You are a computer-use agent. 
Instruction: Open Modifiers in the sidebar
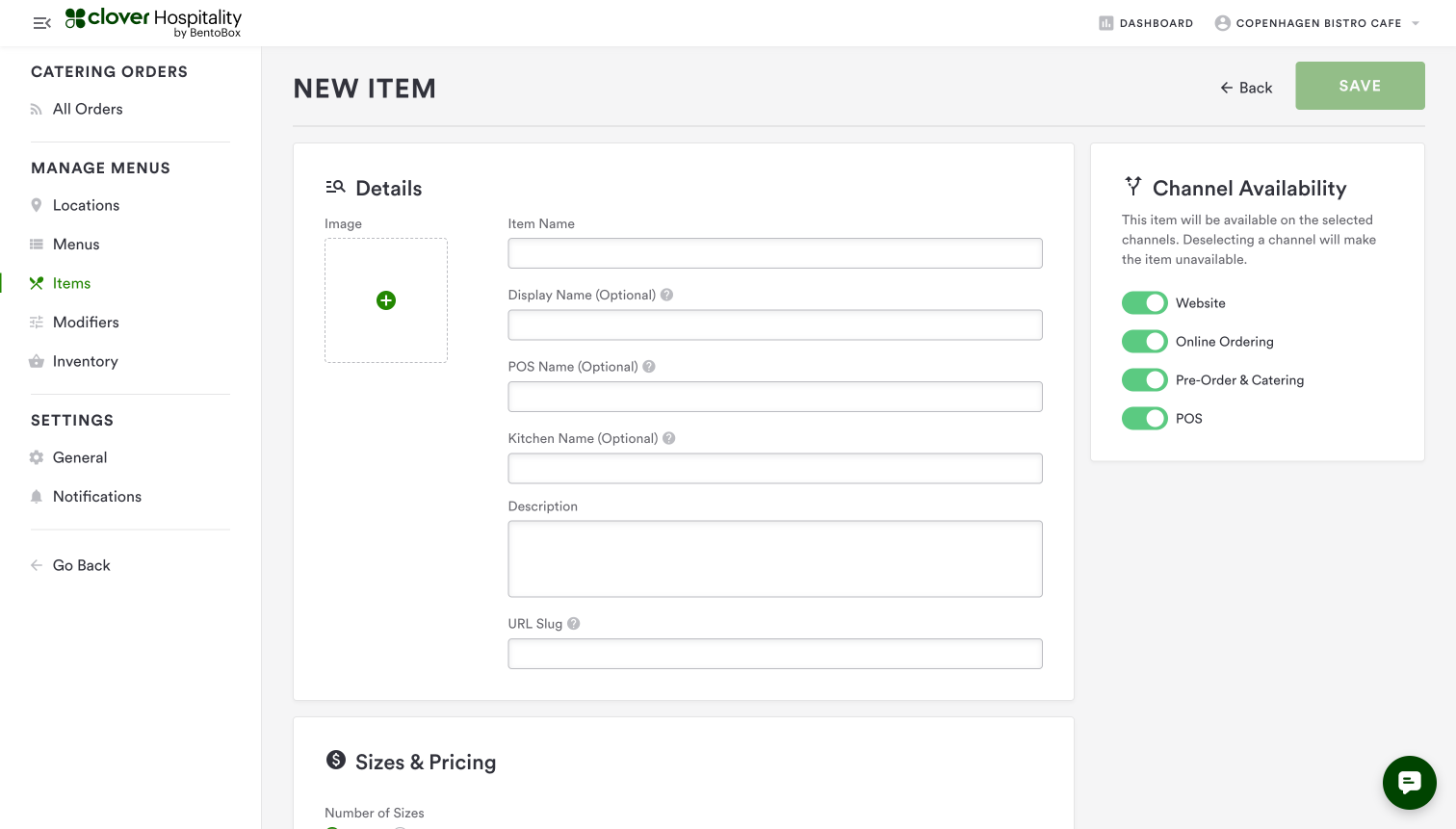[x=86, y=323]
